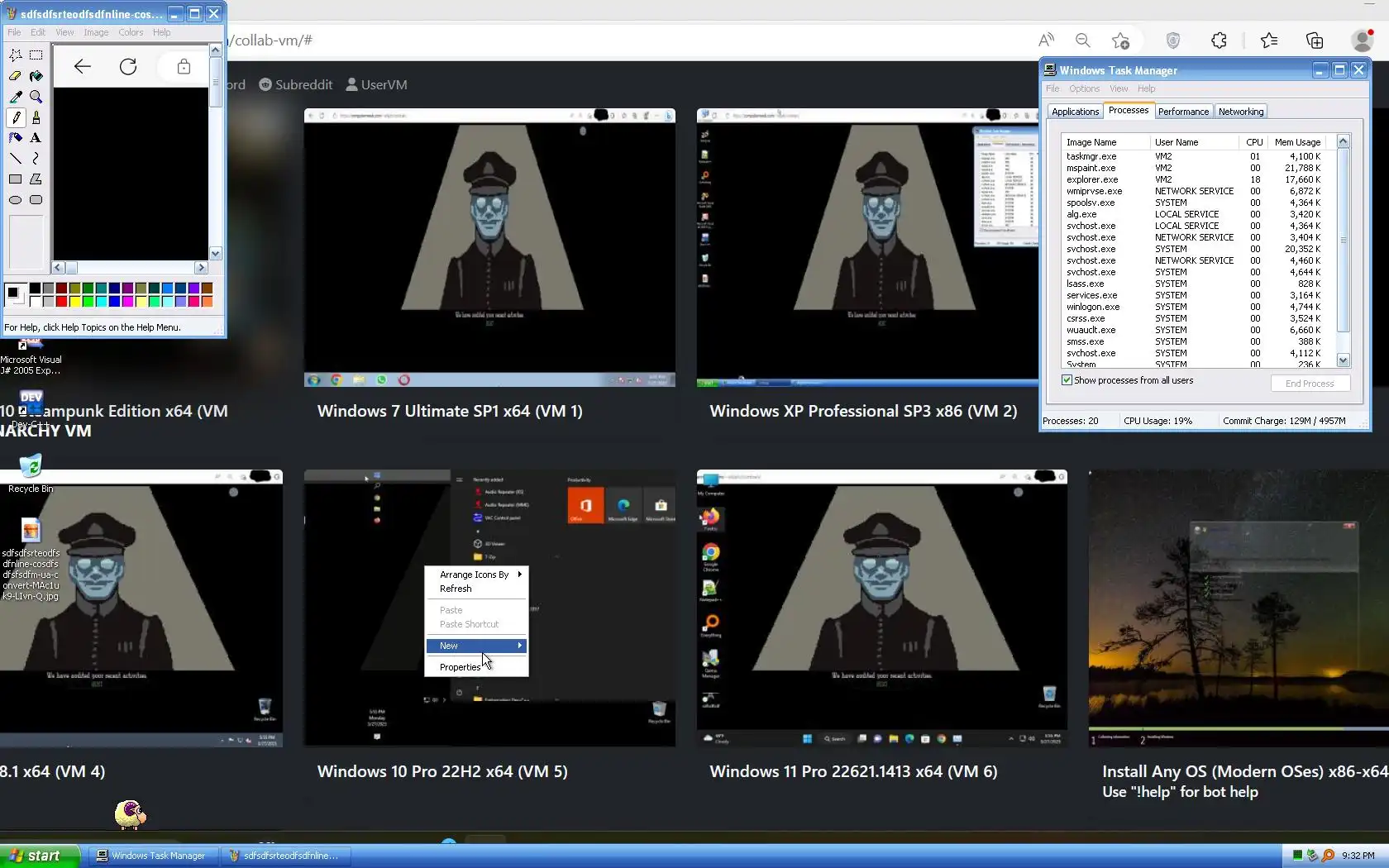Viewport: 1389px width, 868px height.
Task: Click the Read Aloud icon in browser toolbar
Action: (x=1046, y=41)
